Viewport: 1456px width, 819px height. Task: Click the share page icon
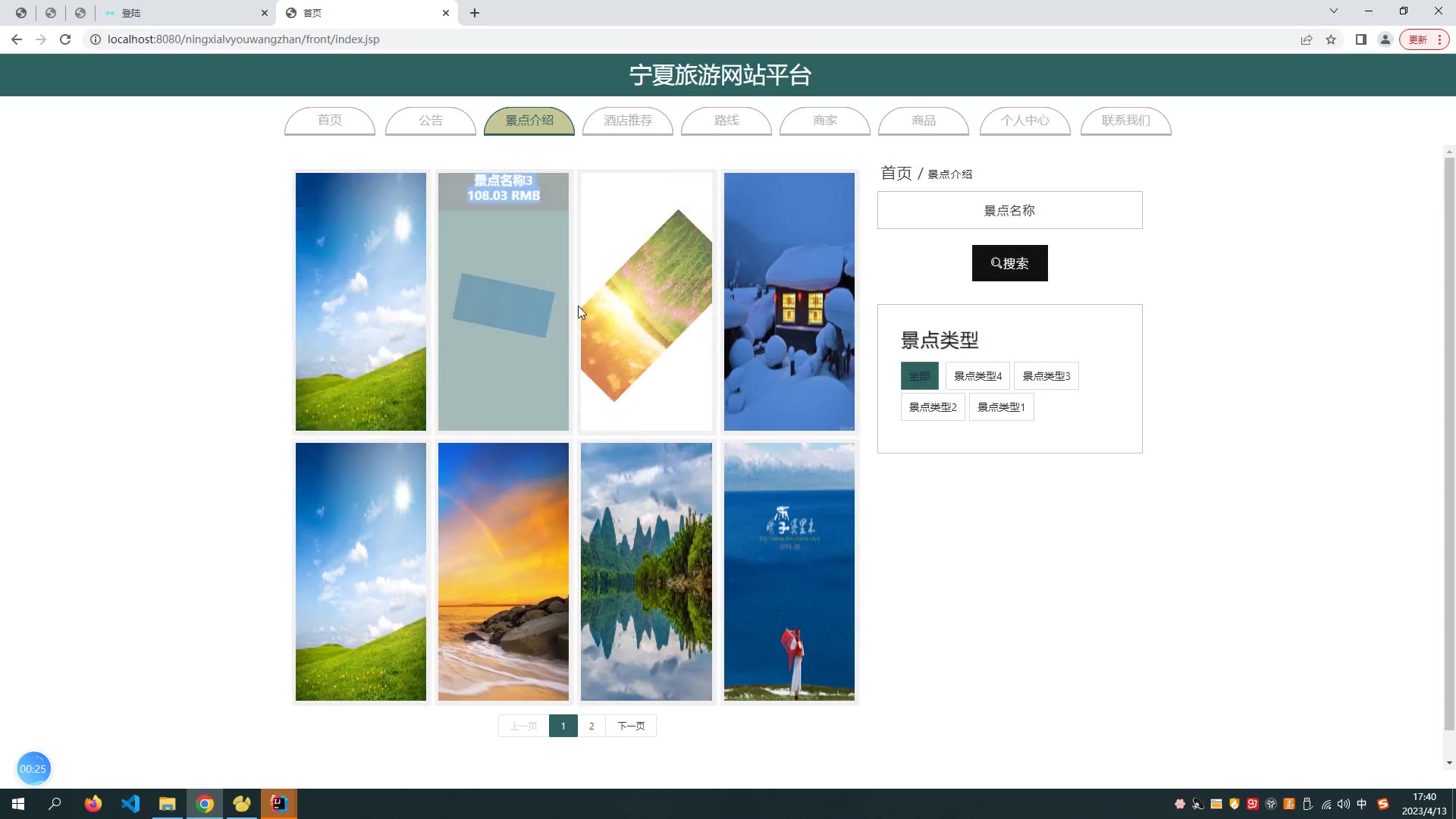[x=1306, y=39]
